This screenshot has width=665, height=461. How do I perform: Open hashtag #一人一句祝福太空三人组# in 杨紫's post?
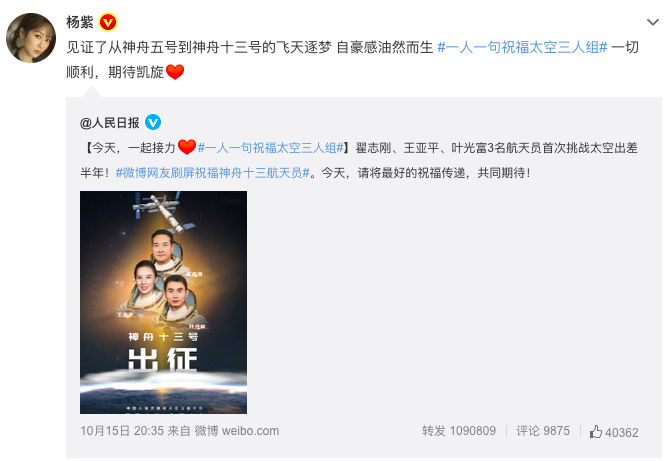522,47
